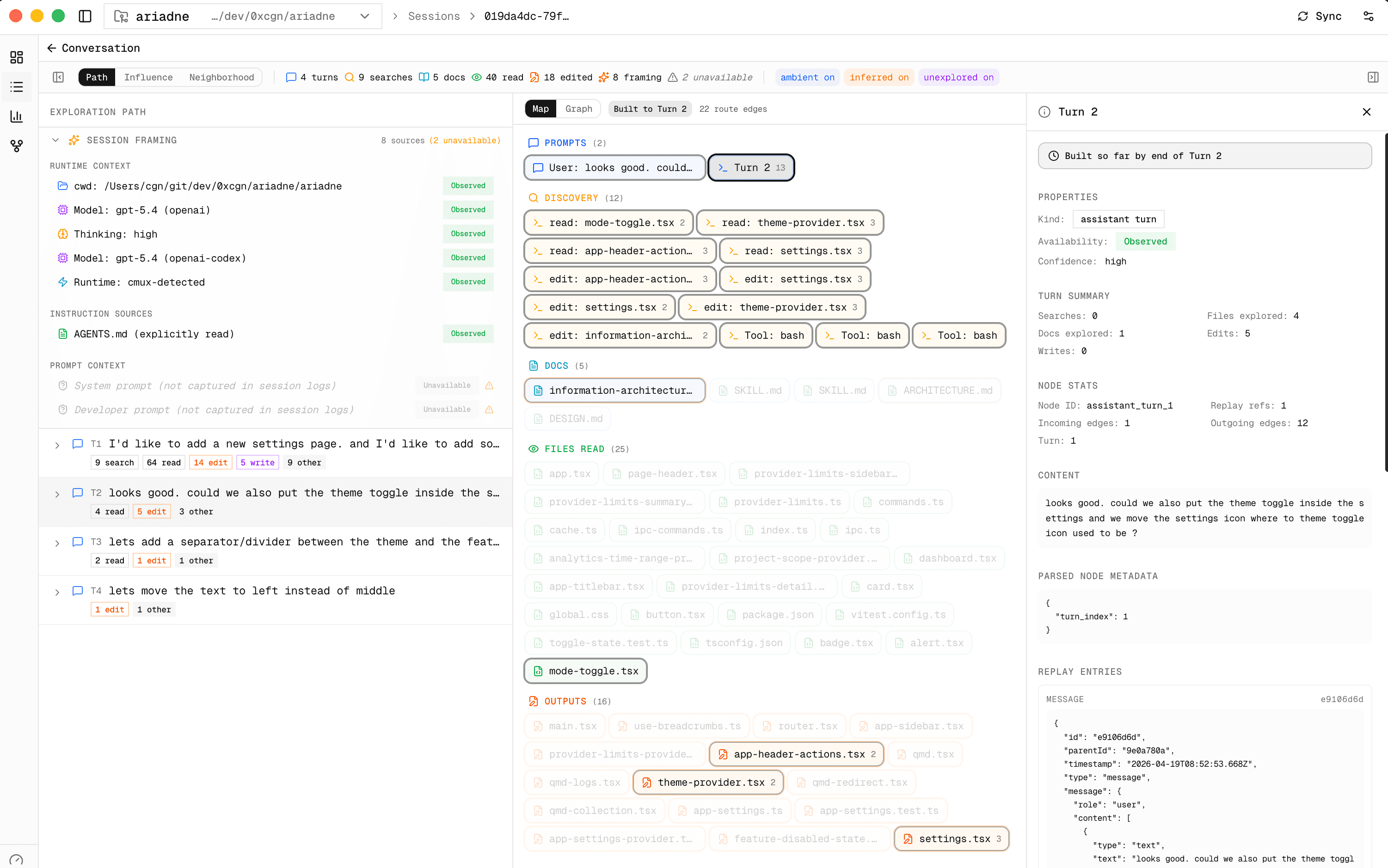
Task: Open filter settings via sliders icon top right
Action: 1369,16
